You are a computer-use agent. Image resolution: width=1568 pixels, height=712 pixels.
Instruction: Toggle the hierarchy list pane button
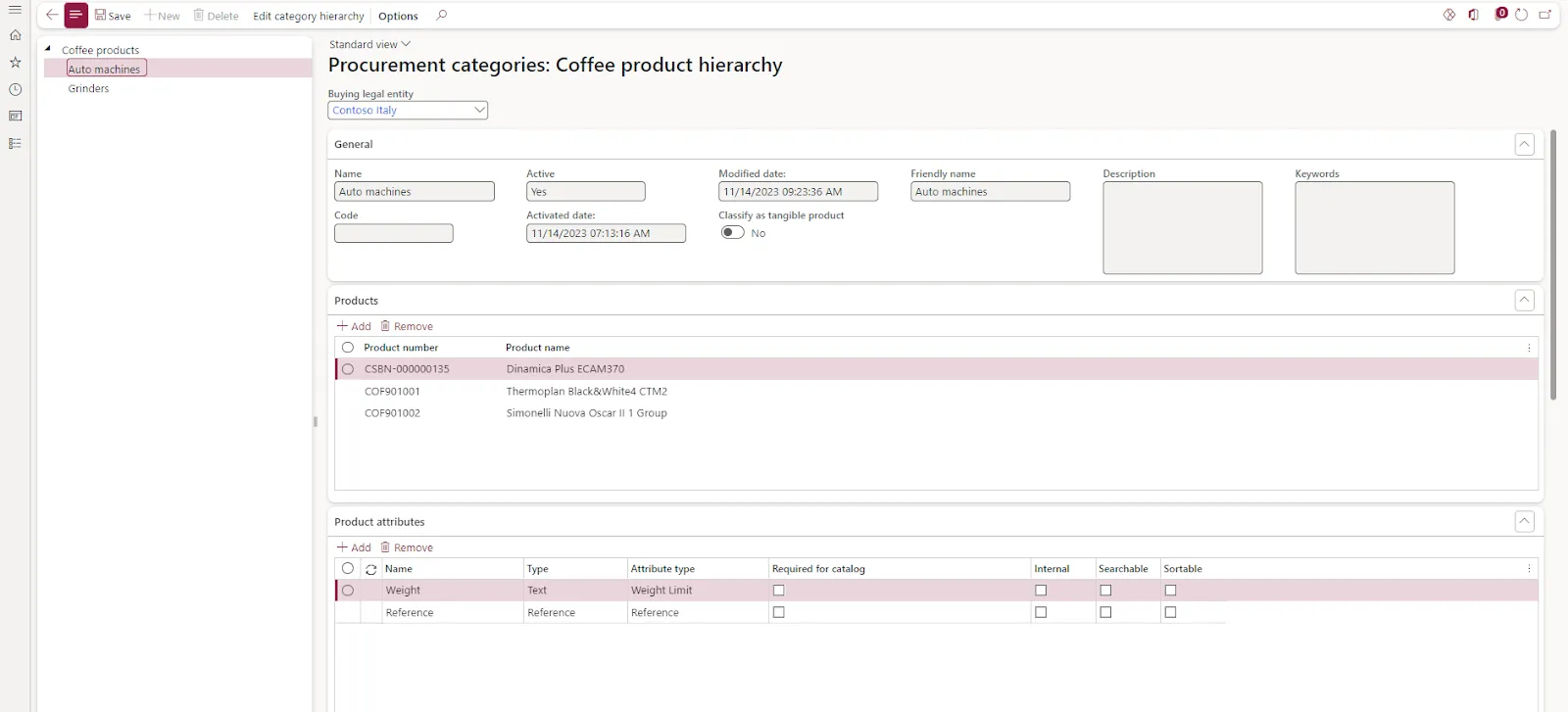pyautogui.click(x=76, y=15)
